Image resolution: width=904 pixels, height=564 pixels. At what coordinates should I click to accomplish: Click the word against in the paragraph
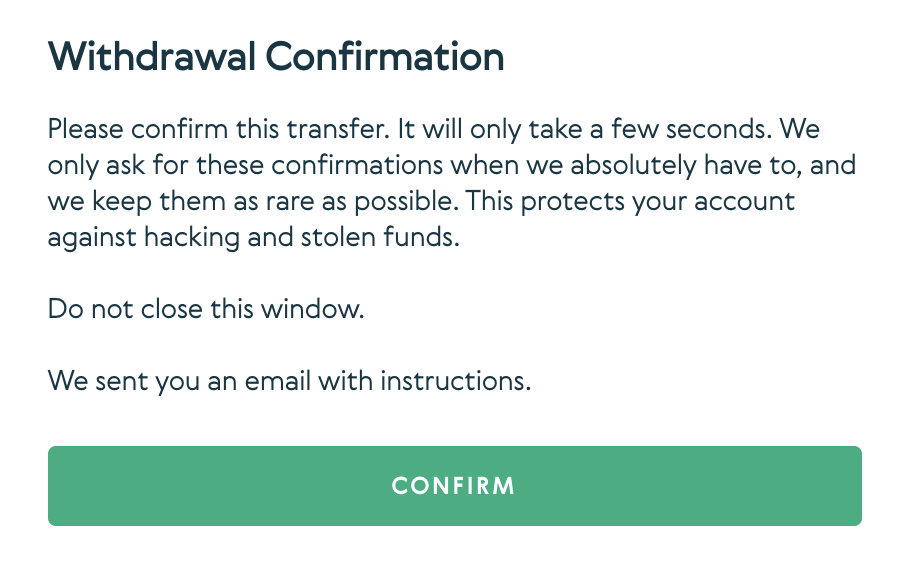click(x=83, y=237)
